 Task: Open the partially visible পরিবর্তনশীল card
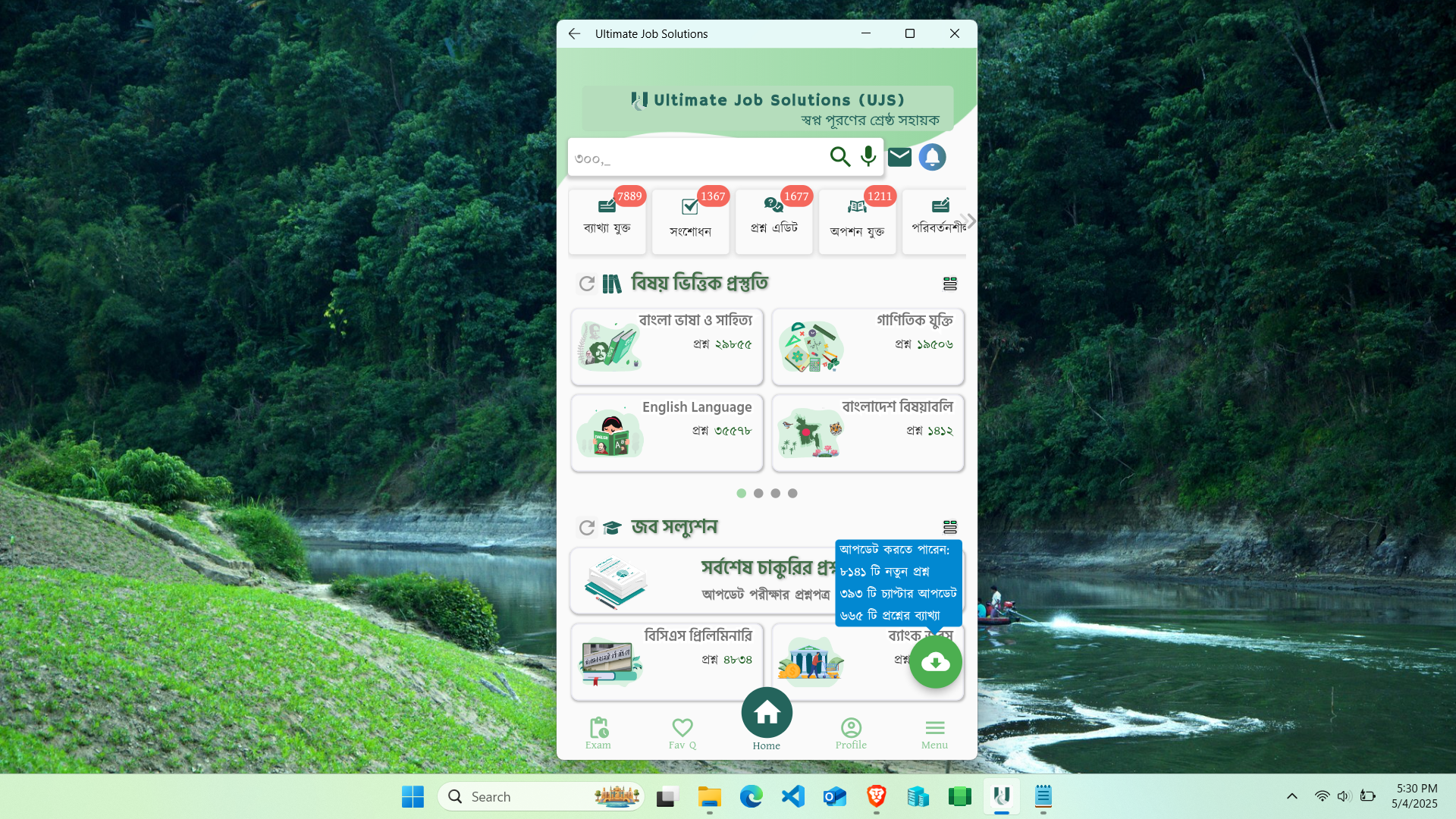coord(934,221)
